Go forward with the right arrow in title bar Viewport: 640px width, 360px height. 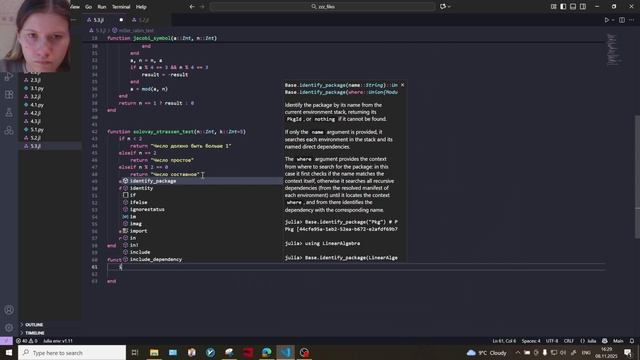point(202,7)
